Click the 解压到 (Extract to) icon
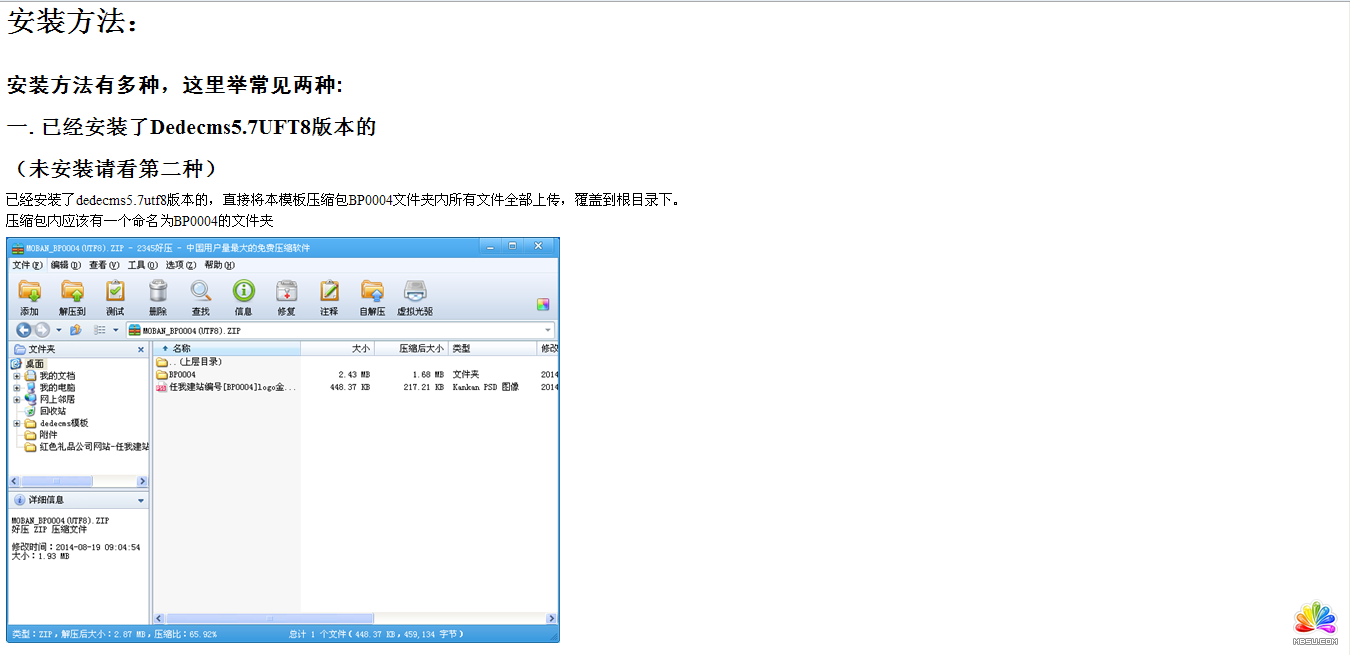1350x655 pixels. pos(73,297)
